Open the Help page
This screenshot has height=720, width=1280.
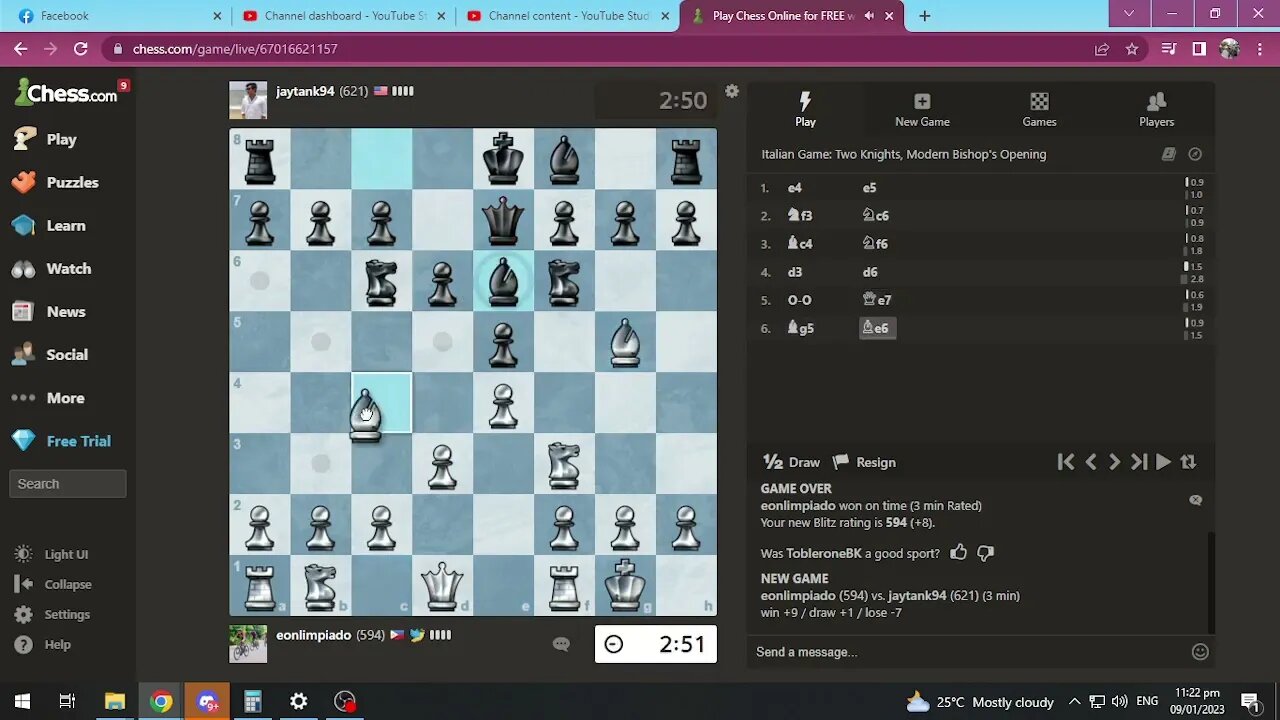click(43, 644)
